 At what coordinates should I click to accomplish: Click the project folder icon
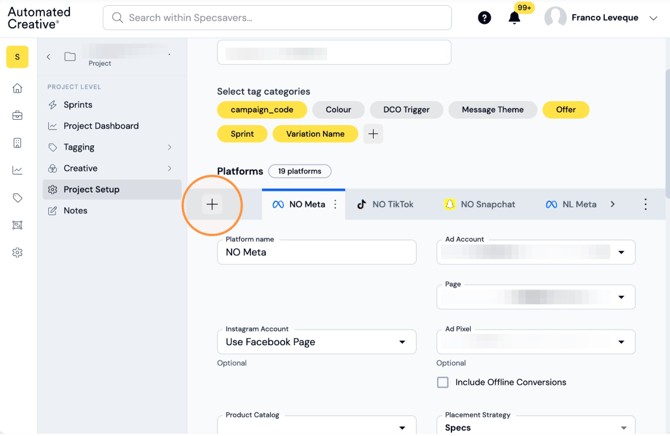tap(70, 56)
